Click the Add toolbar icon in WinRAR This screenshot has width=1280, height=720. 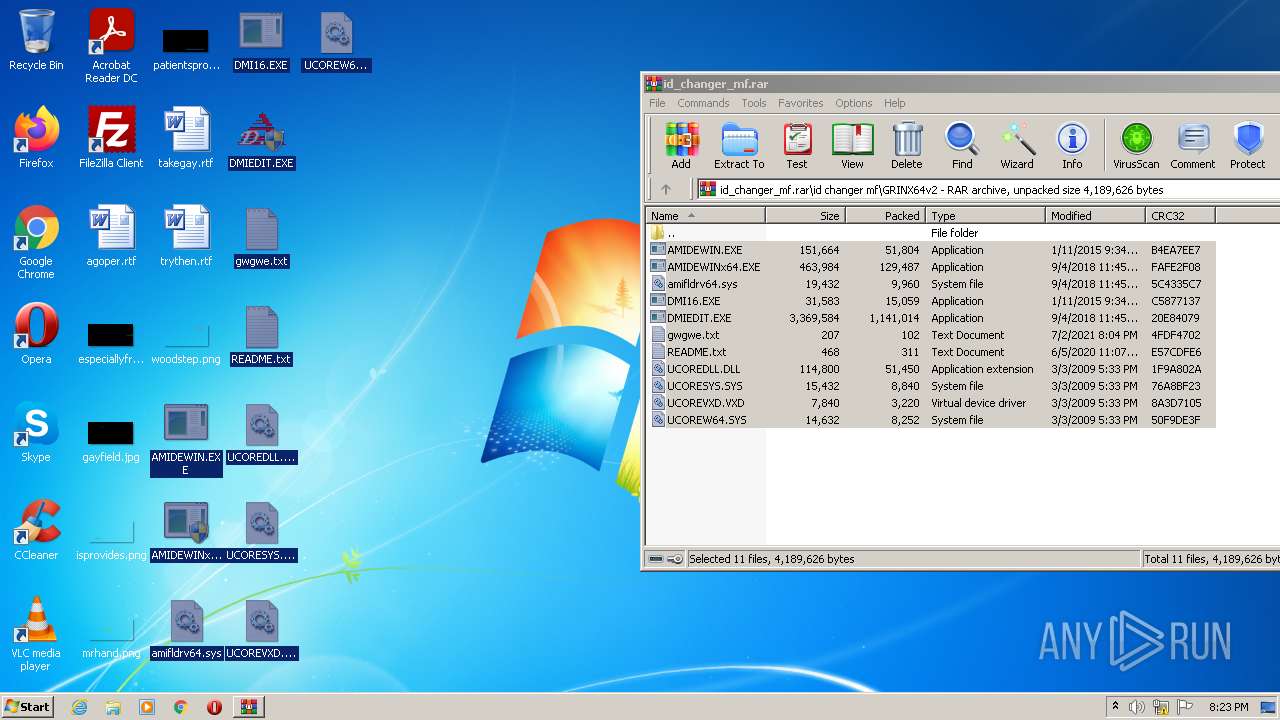click(x=681, y=146)
